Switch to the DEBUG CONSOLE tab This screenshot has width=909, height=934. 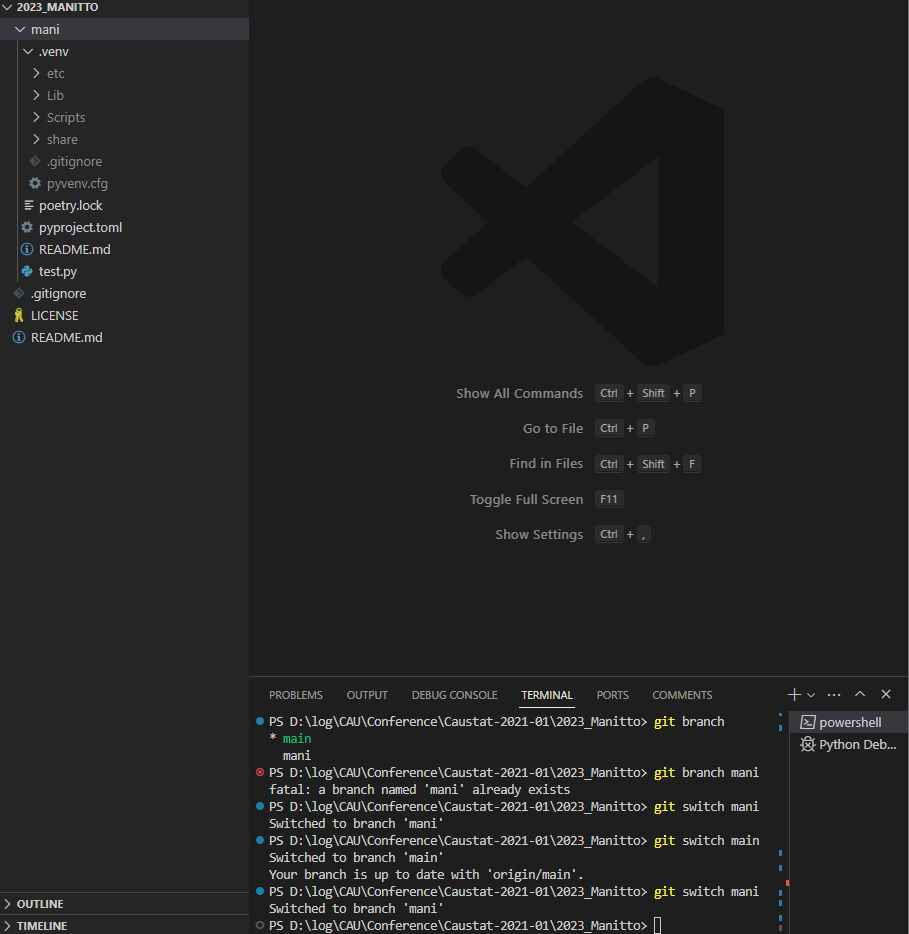tap(454, 695)
